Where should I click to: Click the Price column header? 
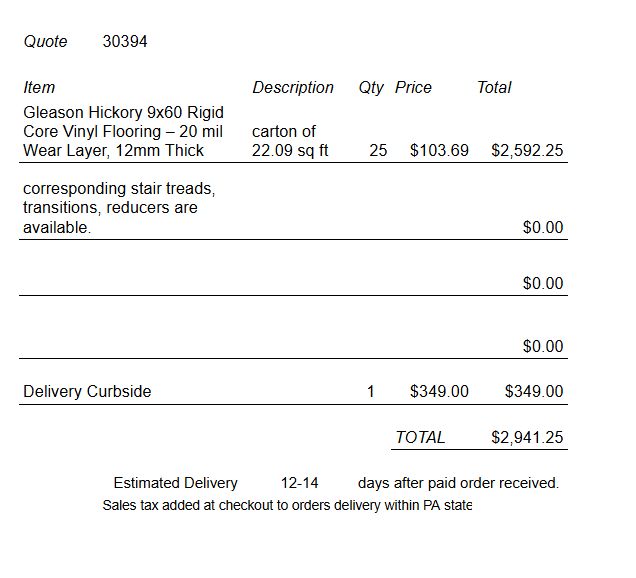(x=413, y=88)
